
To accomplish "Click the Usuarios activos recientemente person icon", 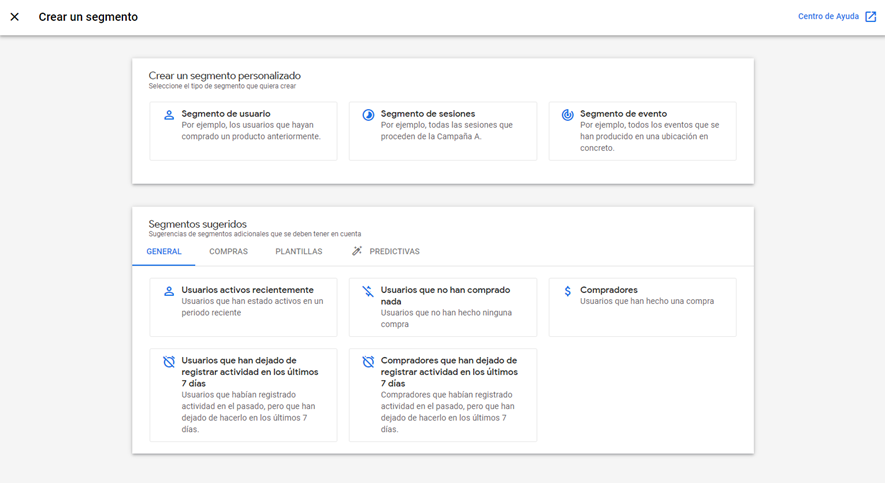I will point(169,292).
